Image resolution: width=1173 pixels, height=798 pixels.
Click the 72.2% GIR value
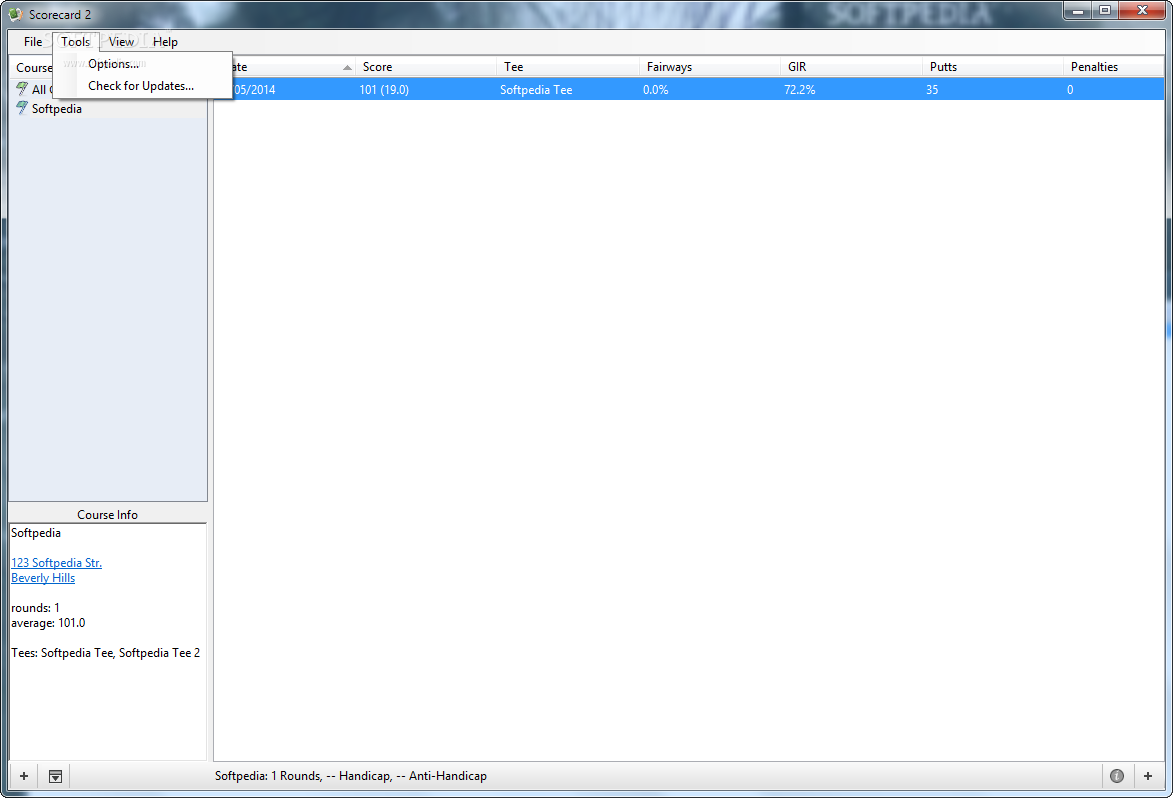(800, 90)
